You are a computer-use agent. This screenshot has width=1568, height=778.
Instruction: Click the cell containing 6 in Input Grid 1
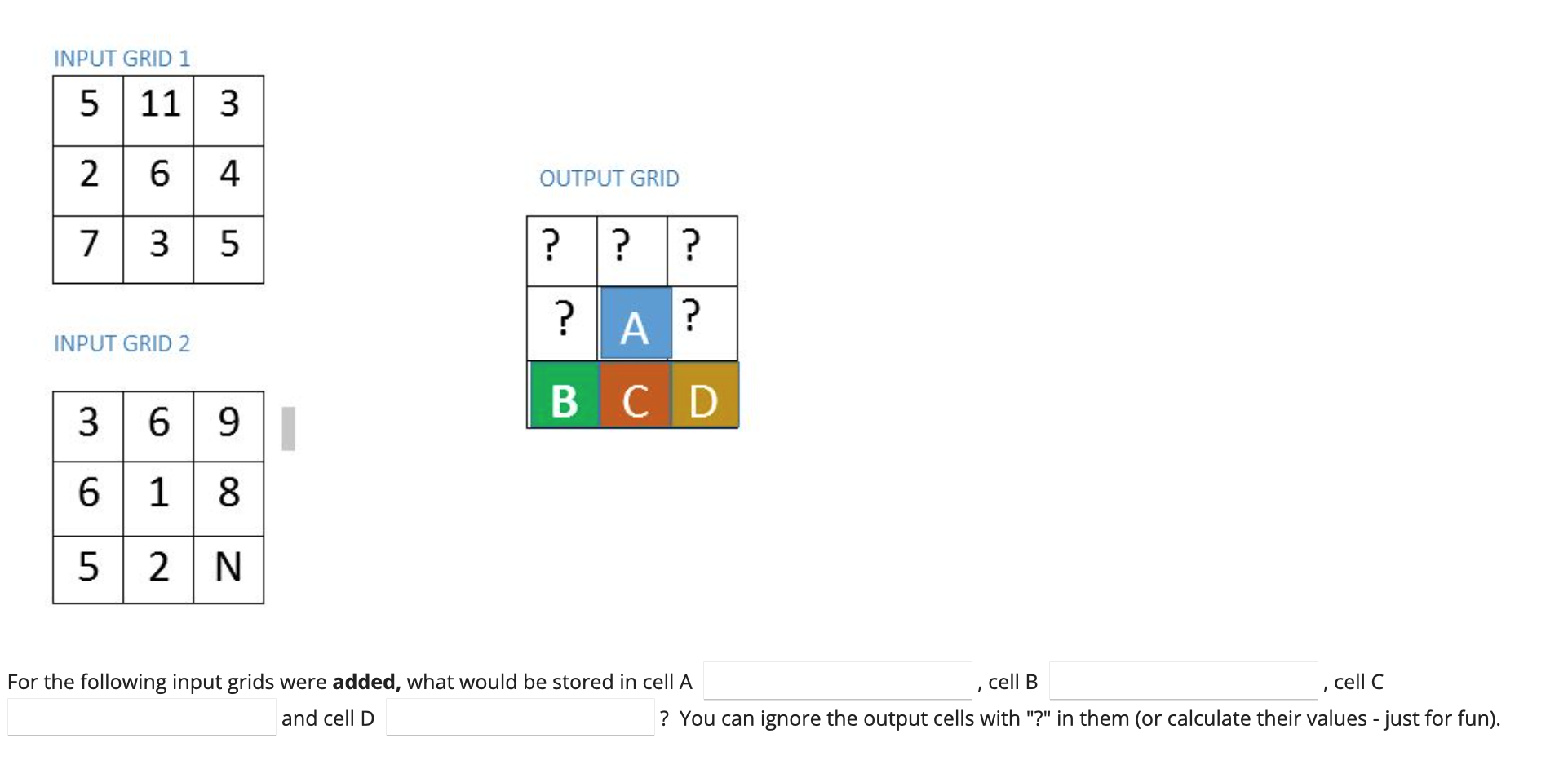click(x=158, y=176)
